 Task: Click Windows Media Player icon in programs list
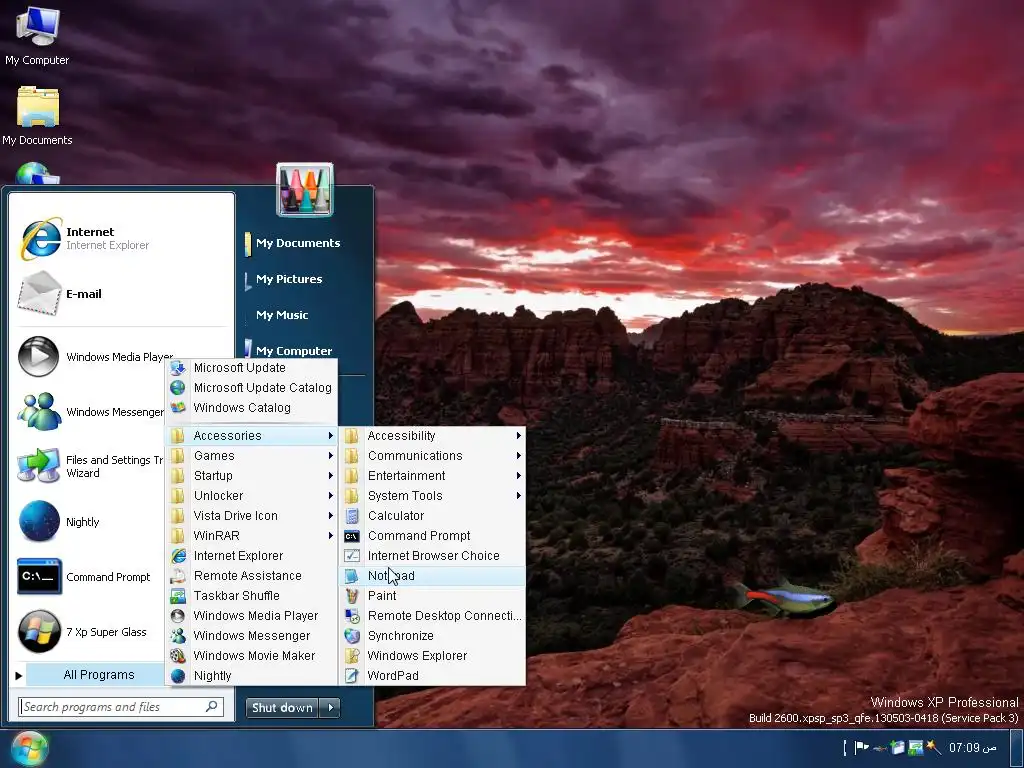pos(178,616)
